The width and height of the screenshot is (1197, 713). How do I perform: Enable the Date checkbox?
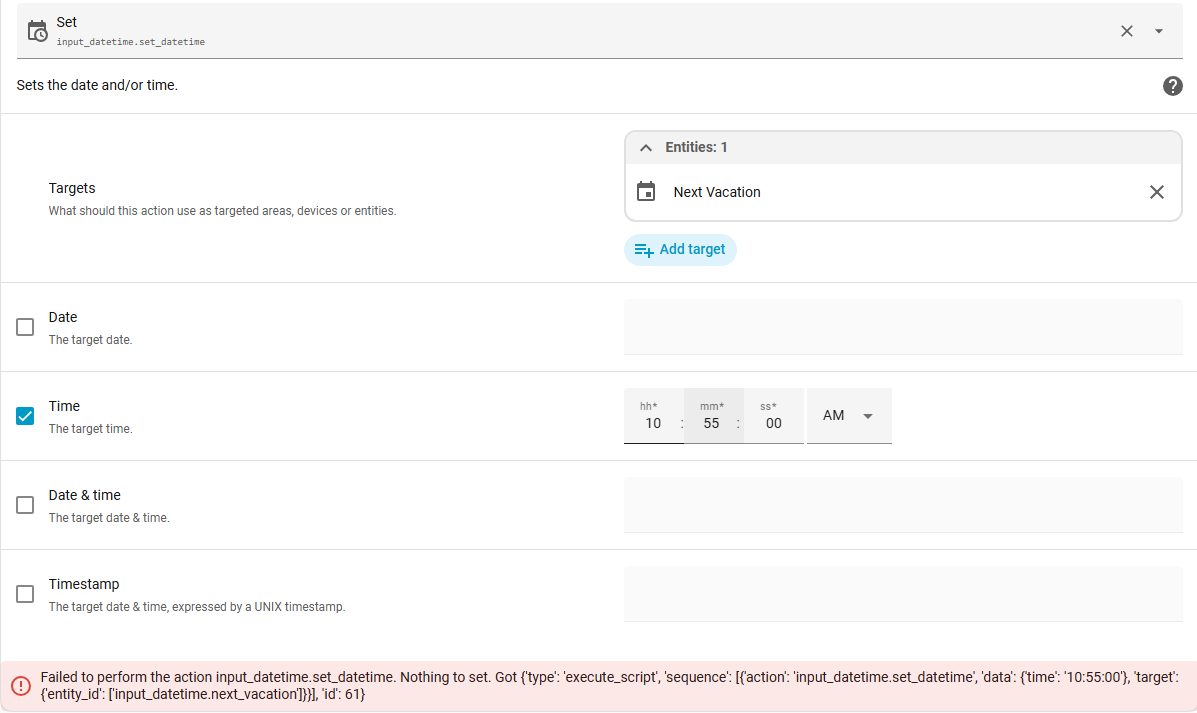click(25, 327)
